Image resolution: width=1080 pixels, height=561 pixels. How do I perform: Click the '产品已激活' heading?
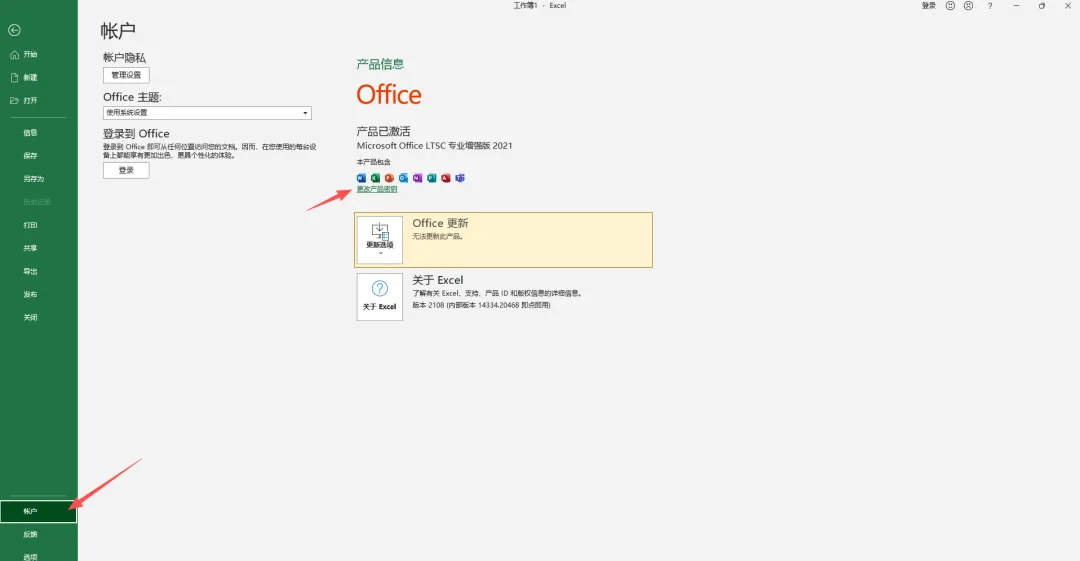[383, 131]
